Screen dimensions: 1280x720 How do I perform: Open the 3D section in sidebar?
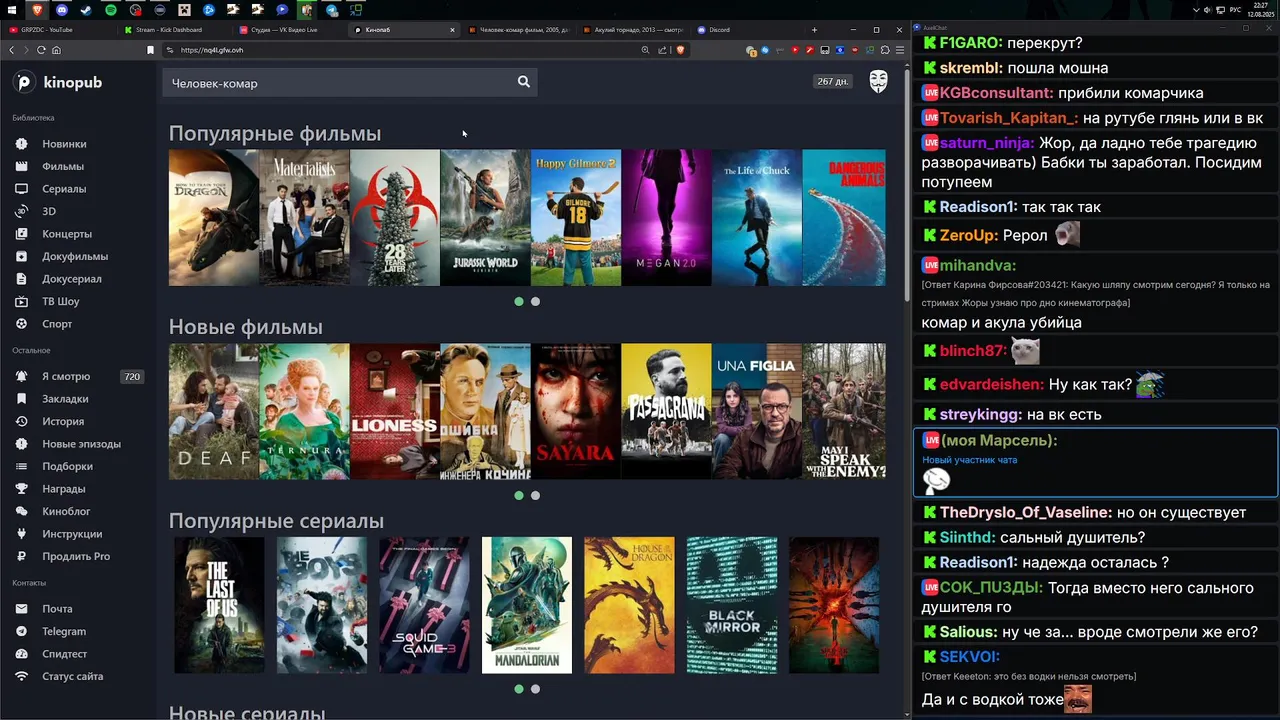pos(49,211)
